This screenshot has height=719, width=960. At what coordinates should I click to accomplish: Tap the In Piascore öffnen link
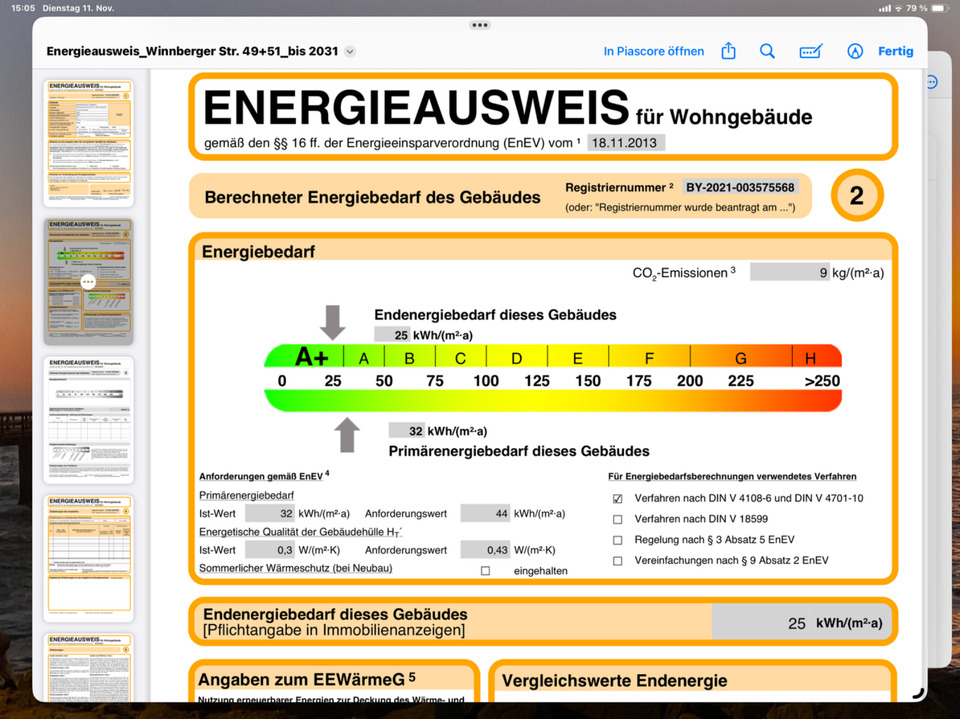pyautogui.click(x=653, y=51)
